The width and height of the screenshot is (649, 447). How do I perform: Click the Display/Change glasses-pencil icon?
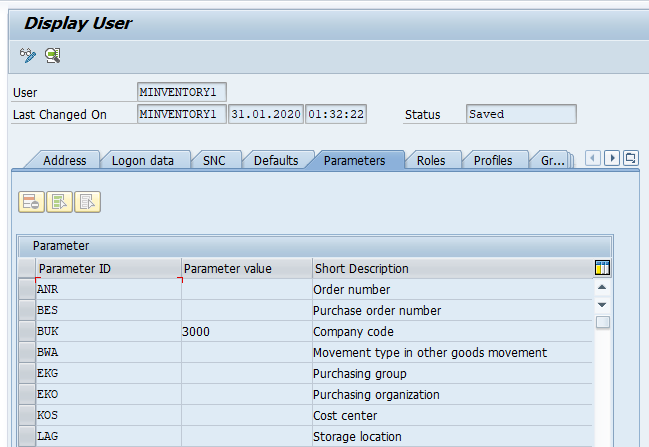click(x=28, y=54)
